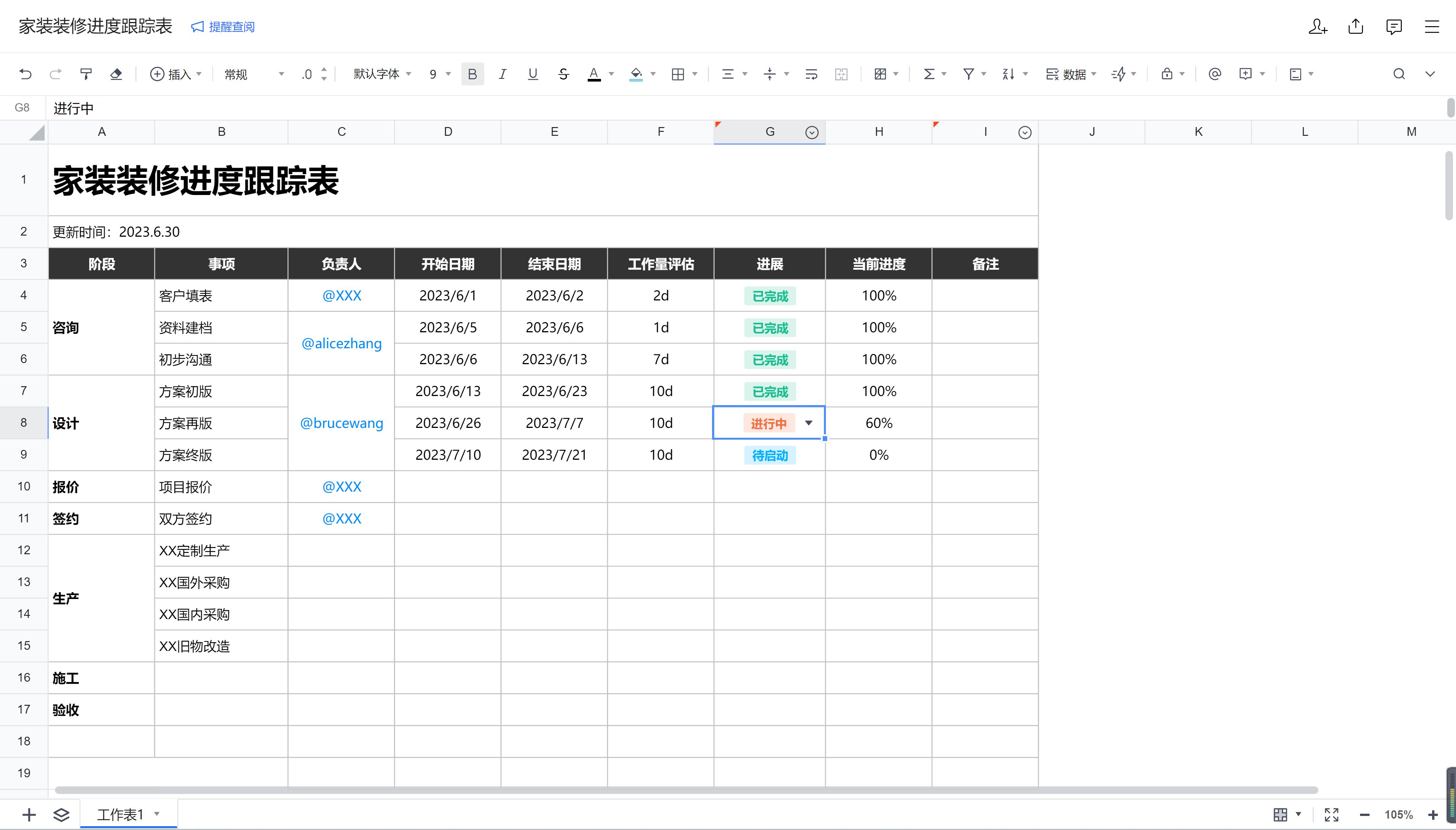Open column G filter dropdown
The height and width of the screenshot is (830, 1456).
pos(812,133)
